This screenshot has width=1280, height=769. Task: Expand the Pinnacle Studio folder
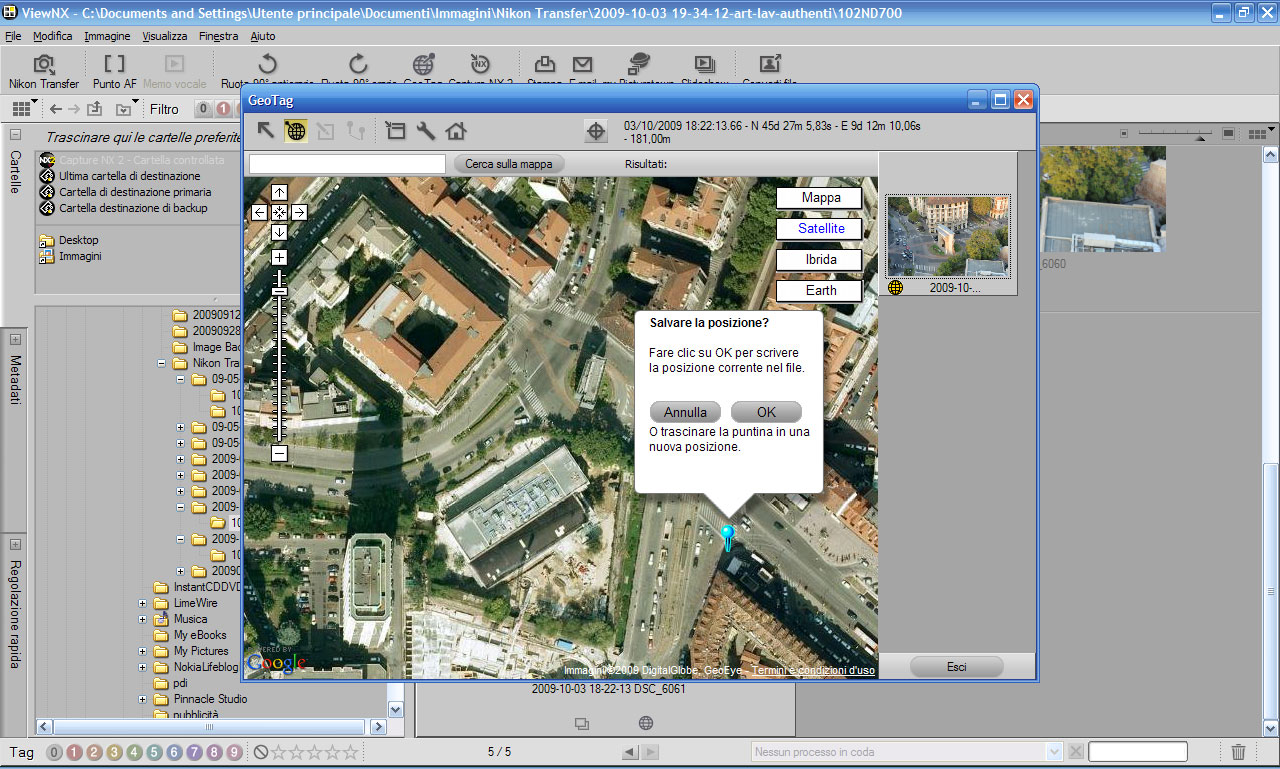click(x=143, y=700)
